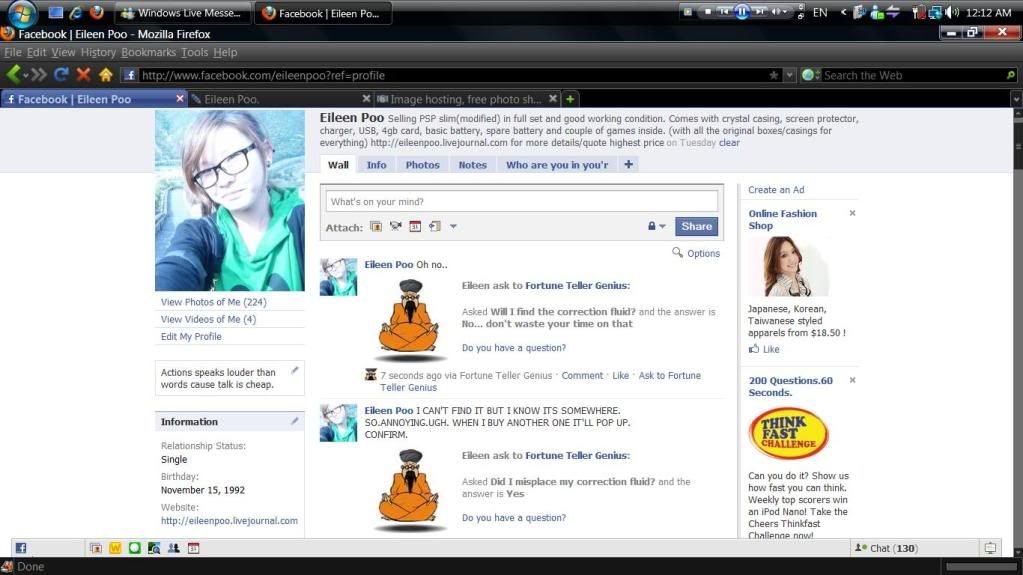1023x575 pixels.
Task: Open the Tools menu
Action: (194, 52)
